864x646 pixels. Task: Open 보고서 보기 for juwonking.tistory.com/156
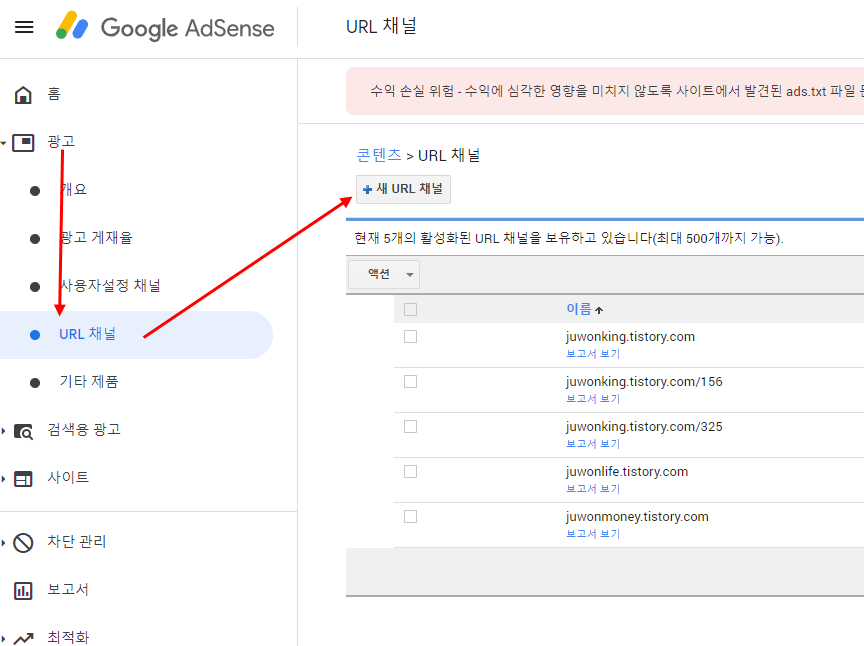(593, 399)
